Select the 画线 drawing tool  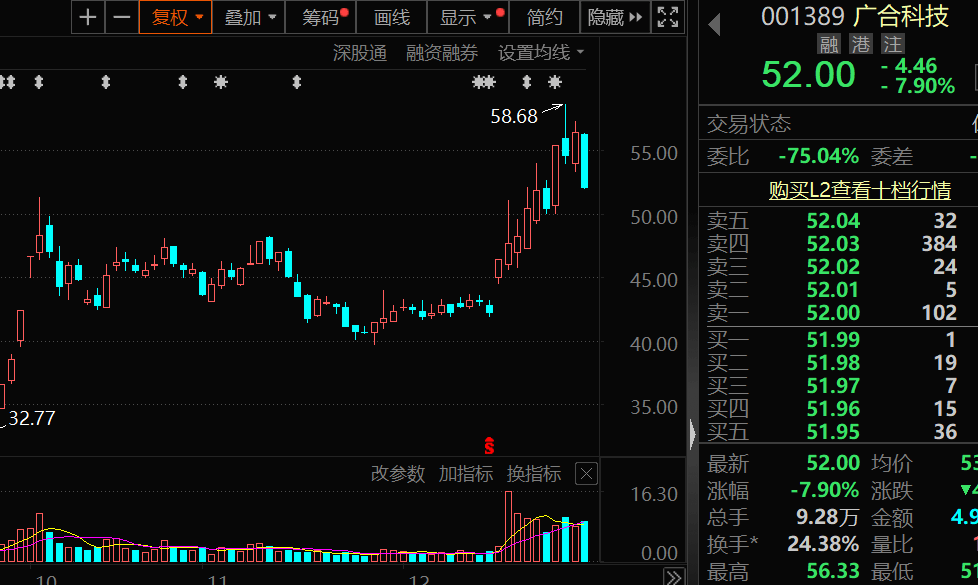390,17
